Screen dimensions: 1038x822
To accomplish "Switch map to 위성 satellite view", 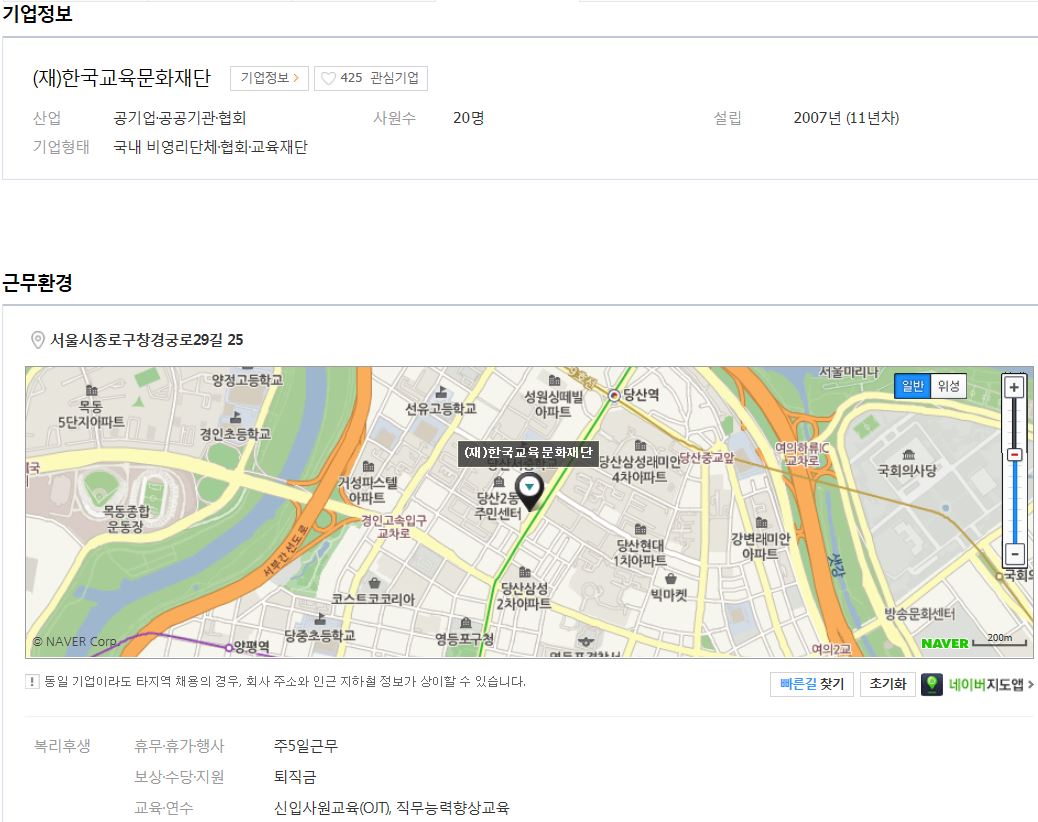I will (949, 386).
